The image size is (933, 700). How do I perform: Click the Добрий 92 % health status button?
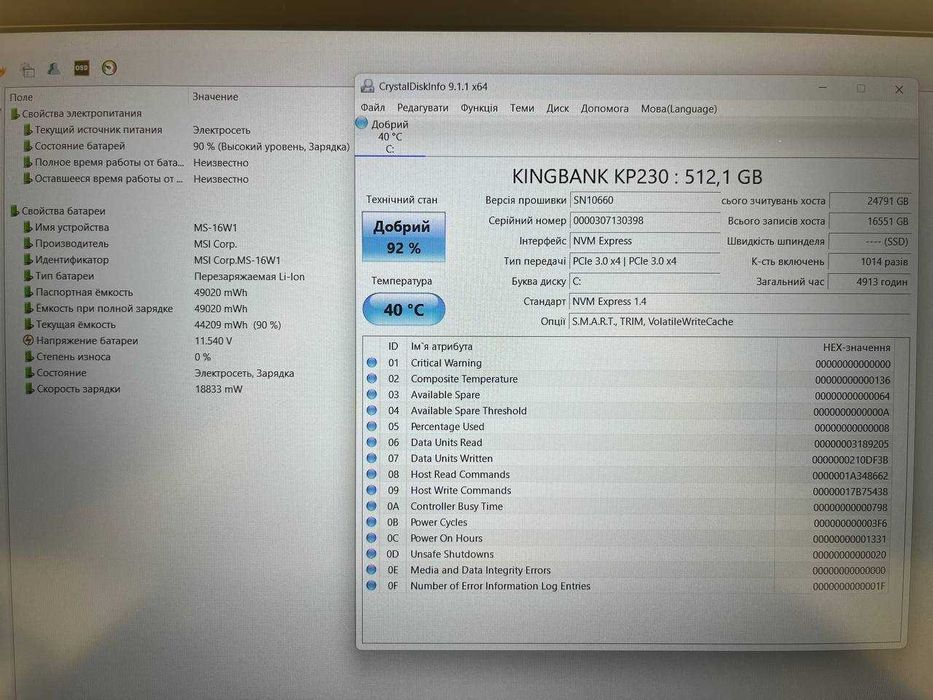[x=403, y=236]
